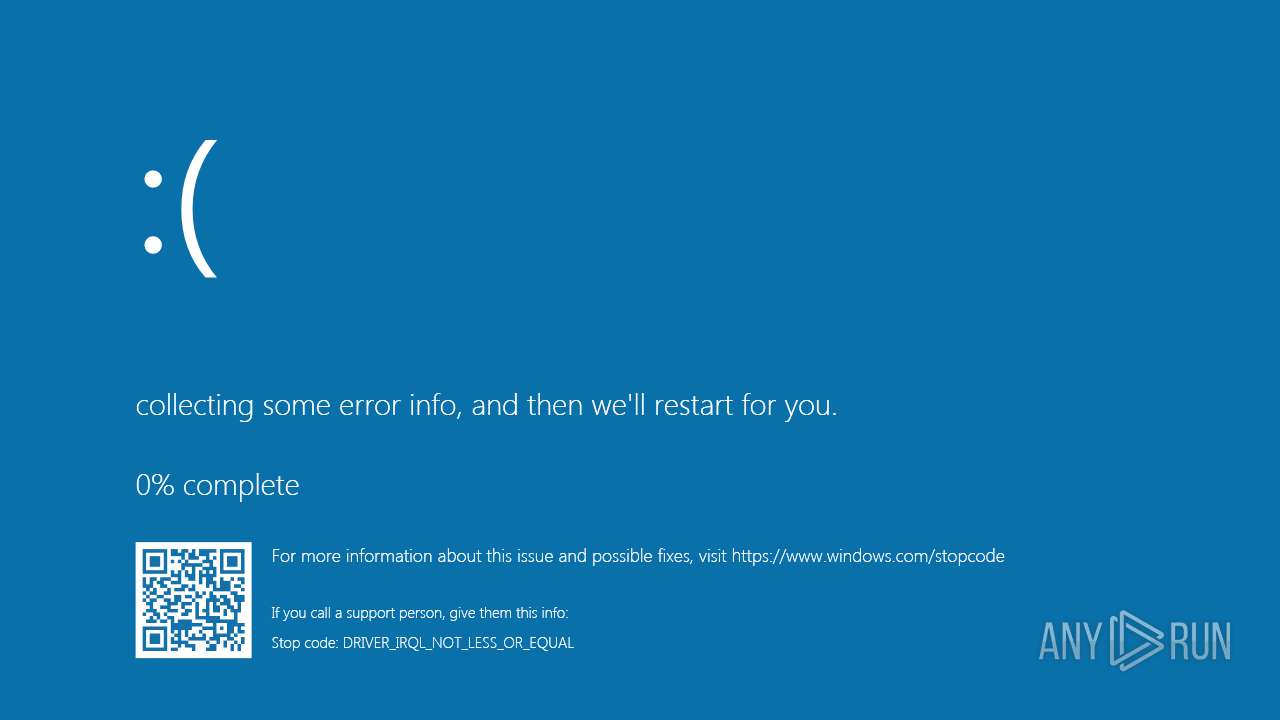Click the "0% complete" progress text

(x=217, y=485)
